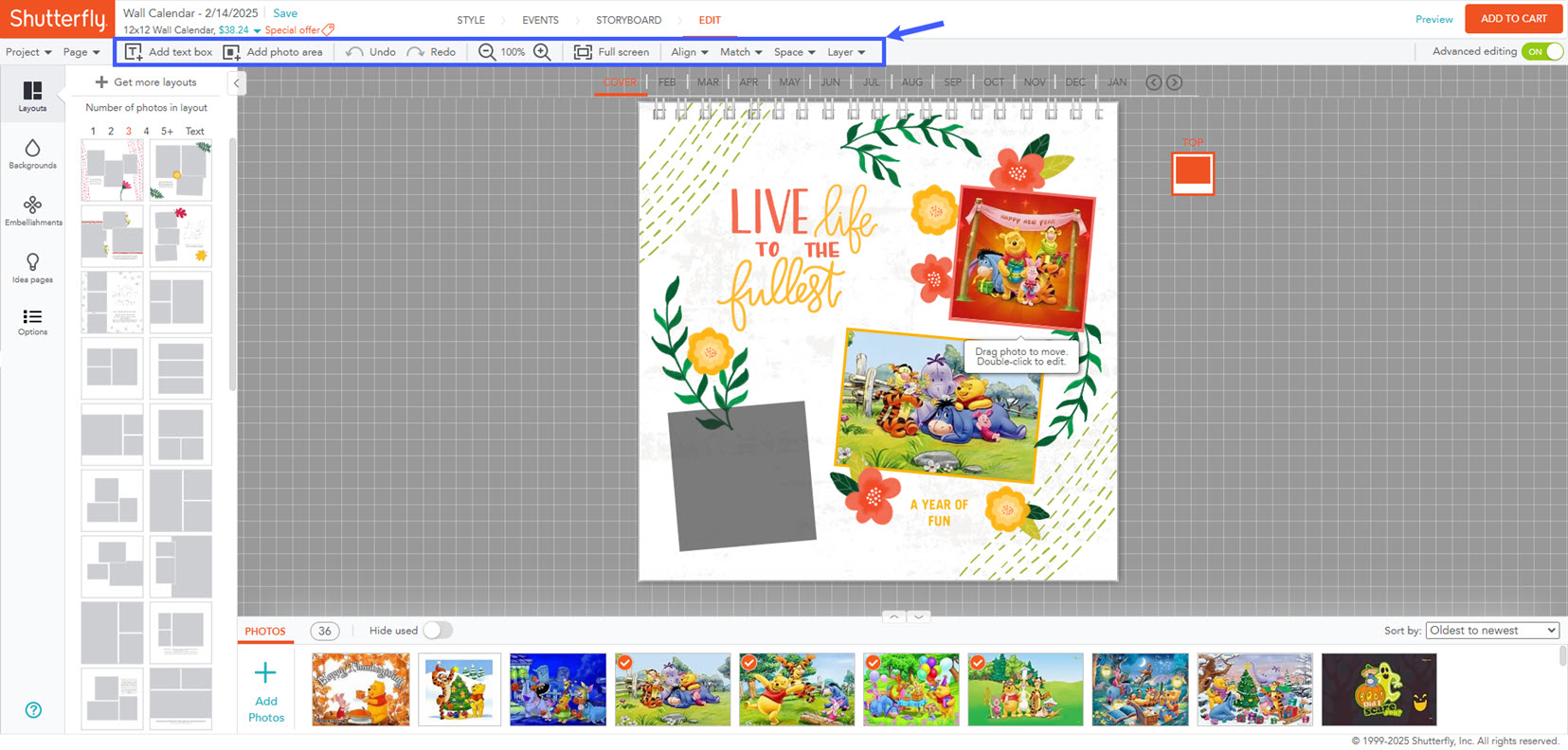Open the Backgrounds panel
The height and width of the screenshot is (750, 1568).
pos(32,153)
